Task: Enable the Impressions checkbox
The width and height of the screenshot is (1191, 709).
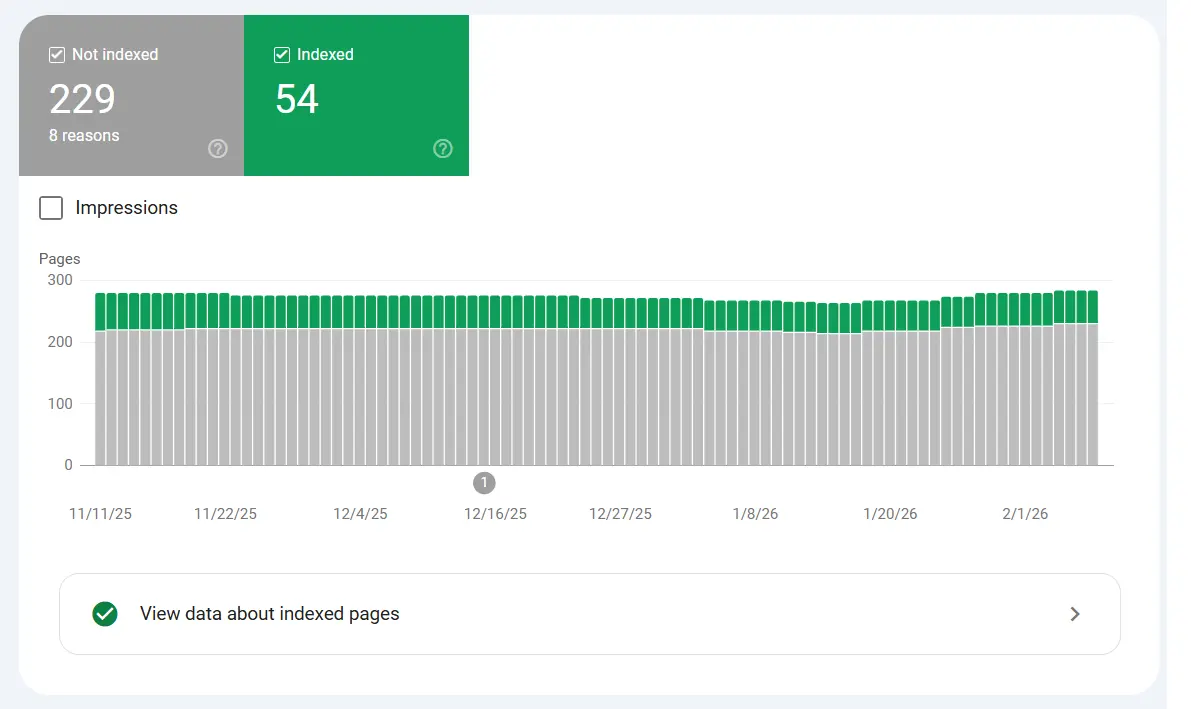Action: 51,208
